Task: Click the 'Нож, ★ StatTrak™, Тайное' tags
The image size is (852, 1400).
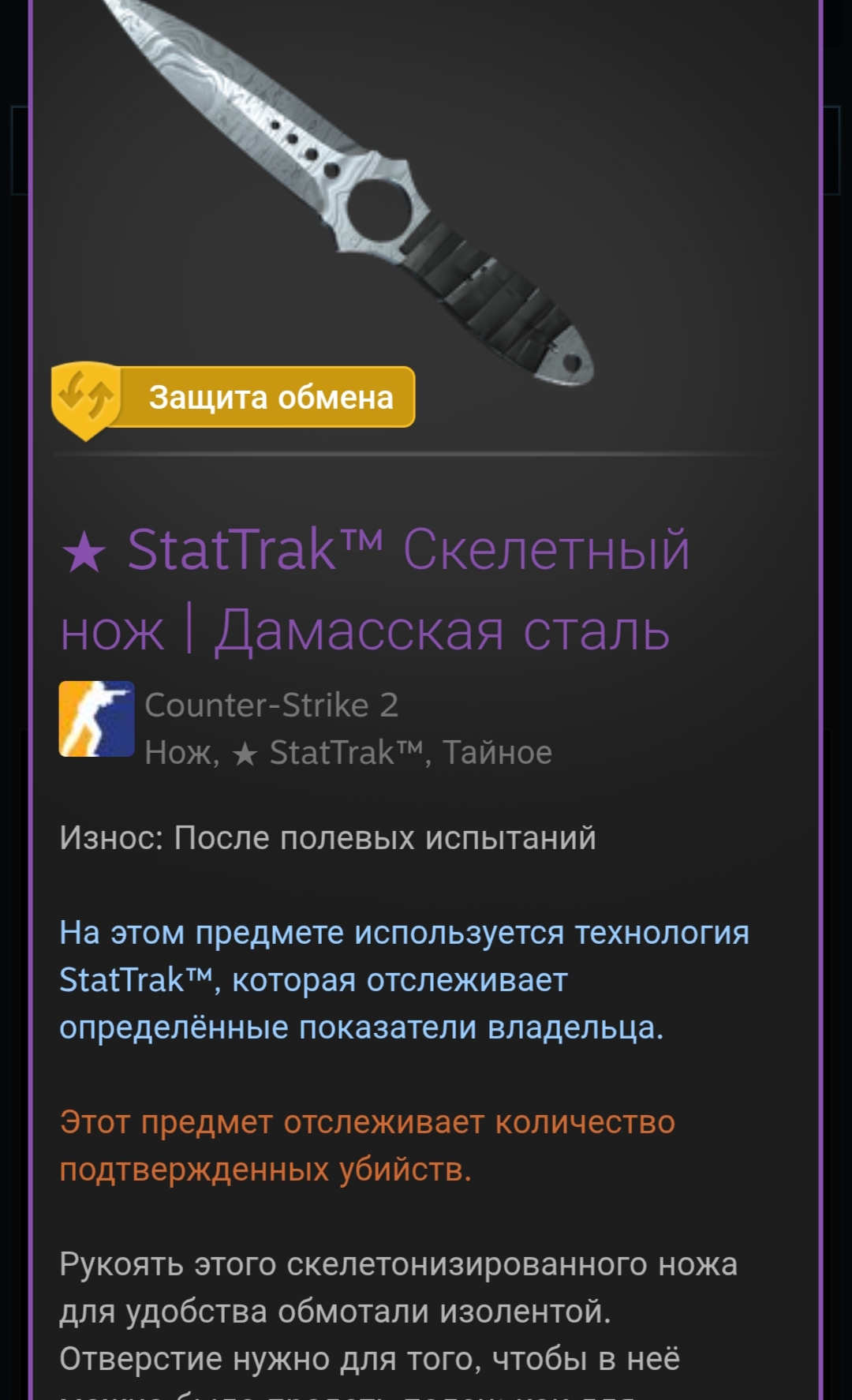Action: click(348, 753)
